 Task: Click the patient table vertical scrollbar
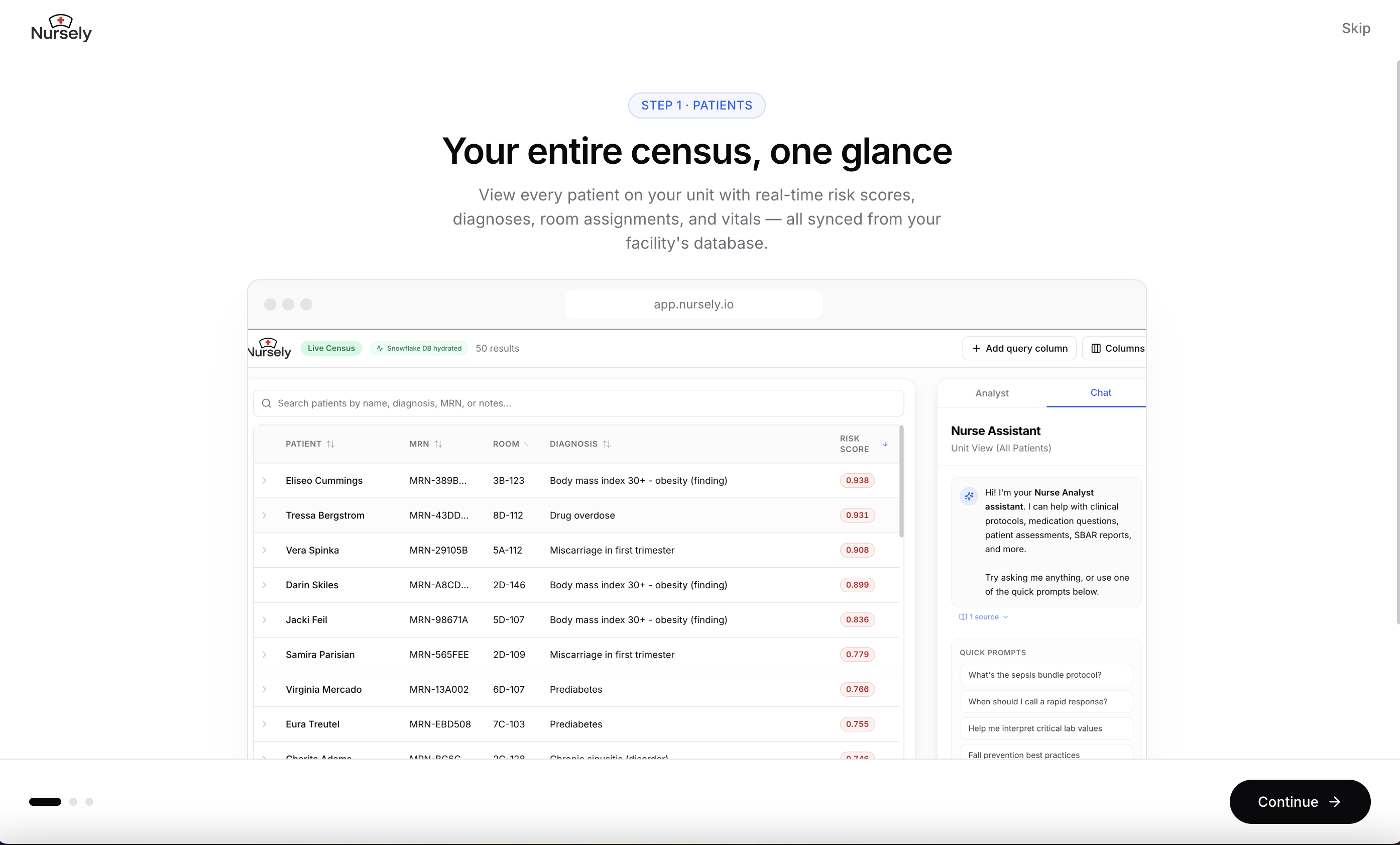pyautogui.click(x=901, y=482)
